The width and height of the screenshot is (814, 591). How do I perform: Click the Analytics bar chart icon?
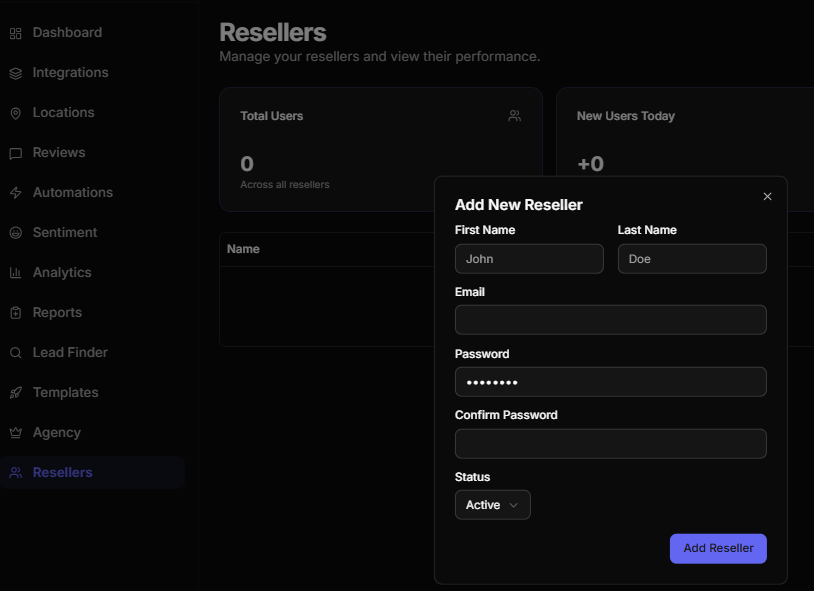pyautogui.click(x=15, y=273)
